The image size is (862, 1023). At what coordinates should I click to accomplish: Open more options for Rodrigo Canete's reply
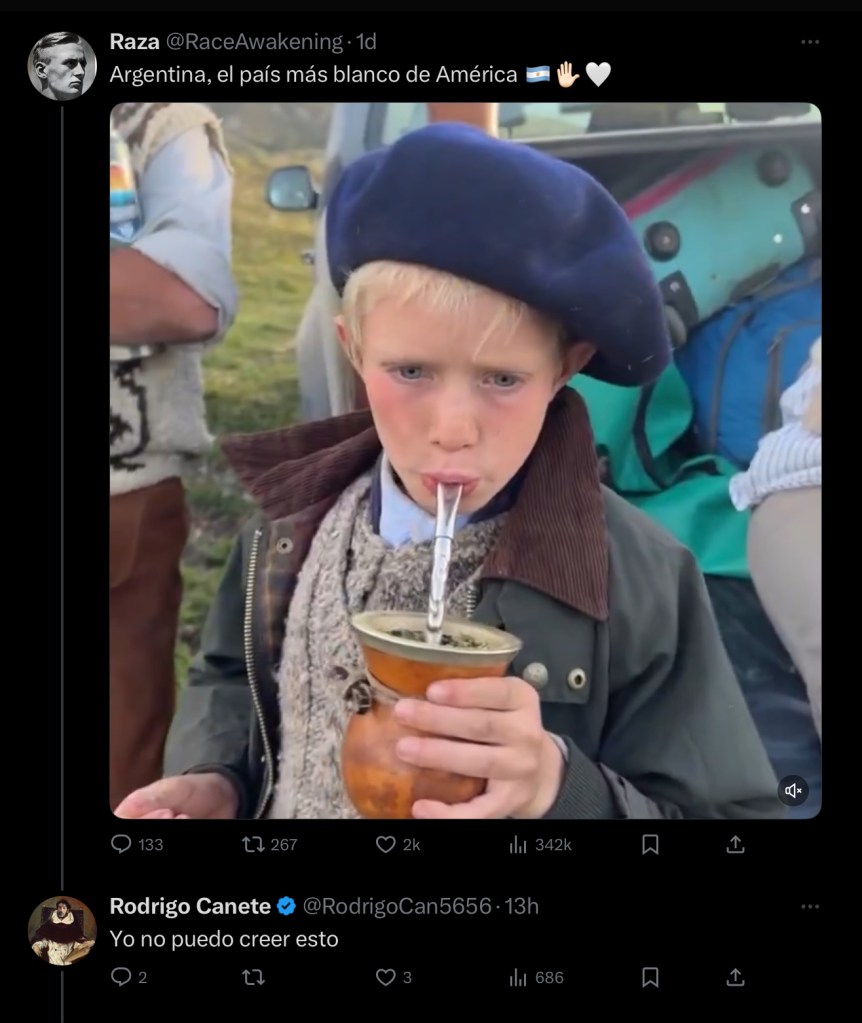(x=810, y=907)
